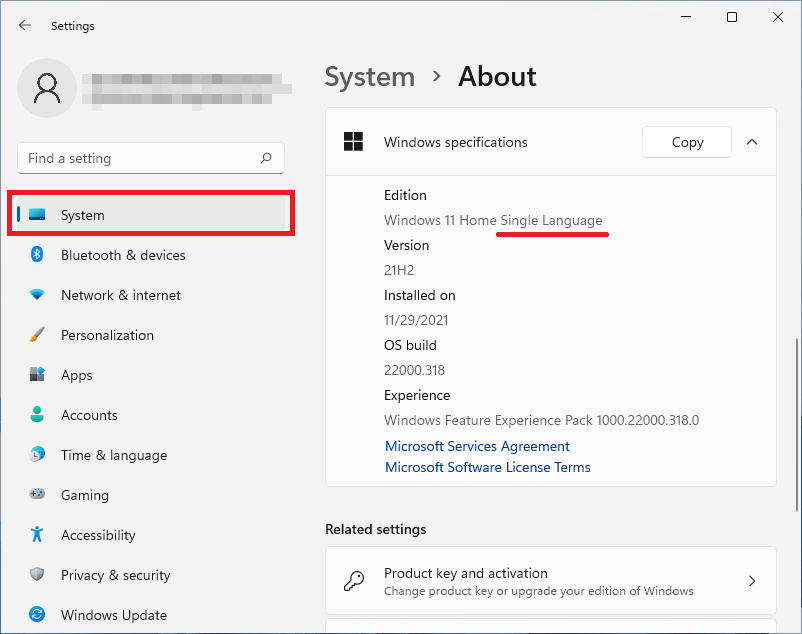The width and height of the screenshot is (802, 634).
Task: Click the Windows logo in specifications header
Action: [353, 142]
